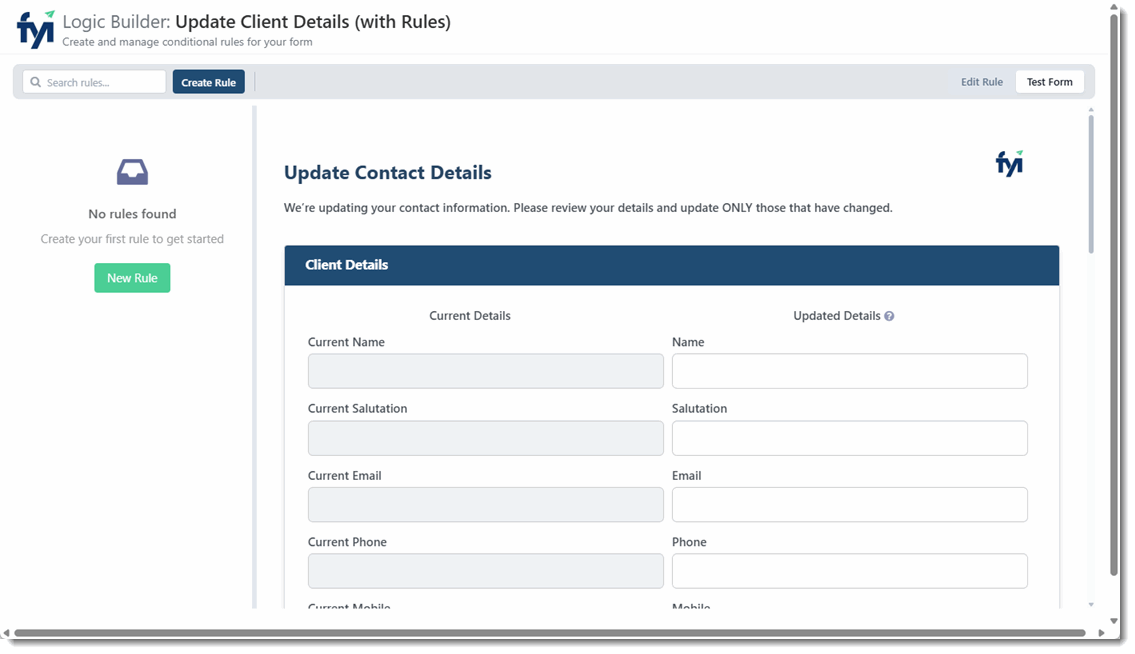This screenshot has width=1135, height=654.
Task: Click the updated Salutation input field
Action: point(850,438)
